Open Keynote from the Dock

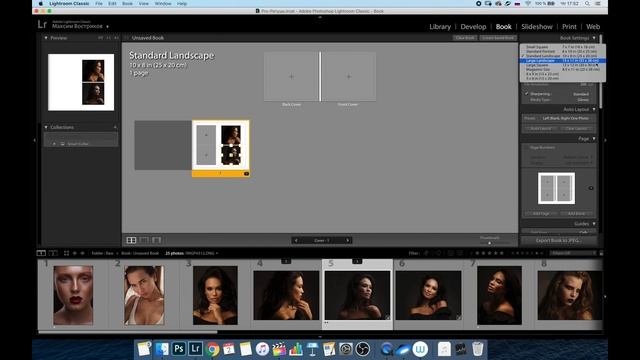pyautogui.click(x=312, y=349)
